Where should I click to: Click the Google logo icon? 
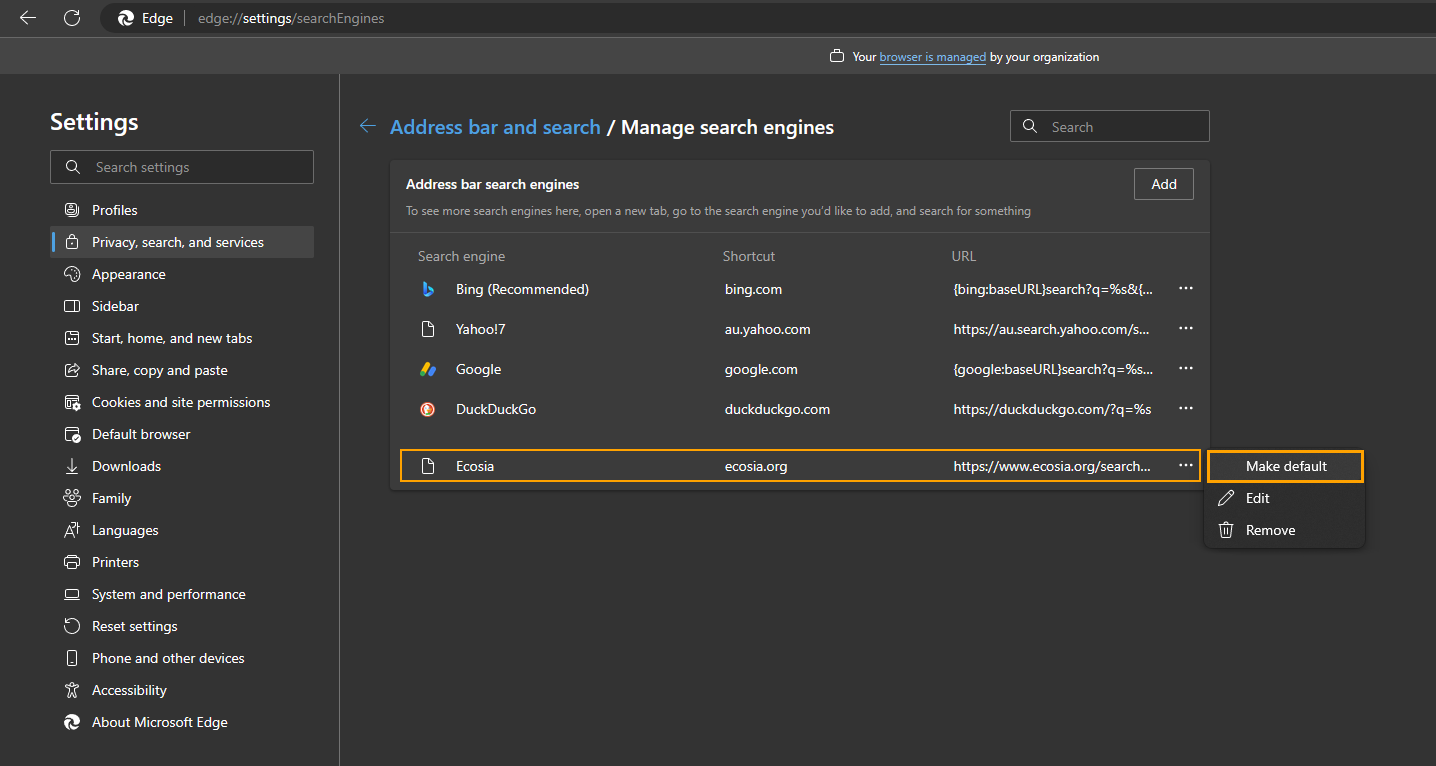427,369
